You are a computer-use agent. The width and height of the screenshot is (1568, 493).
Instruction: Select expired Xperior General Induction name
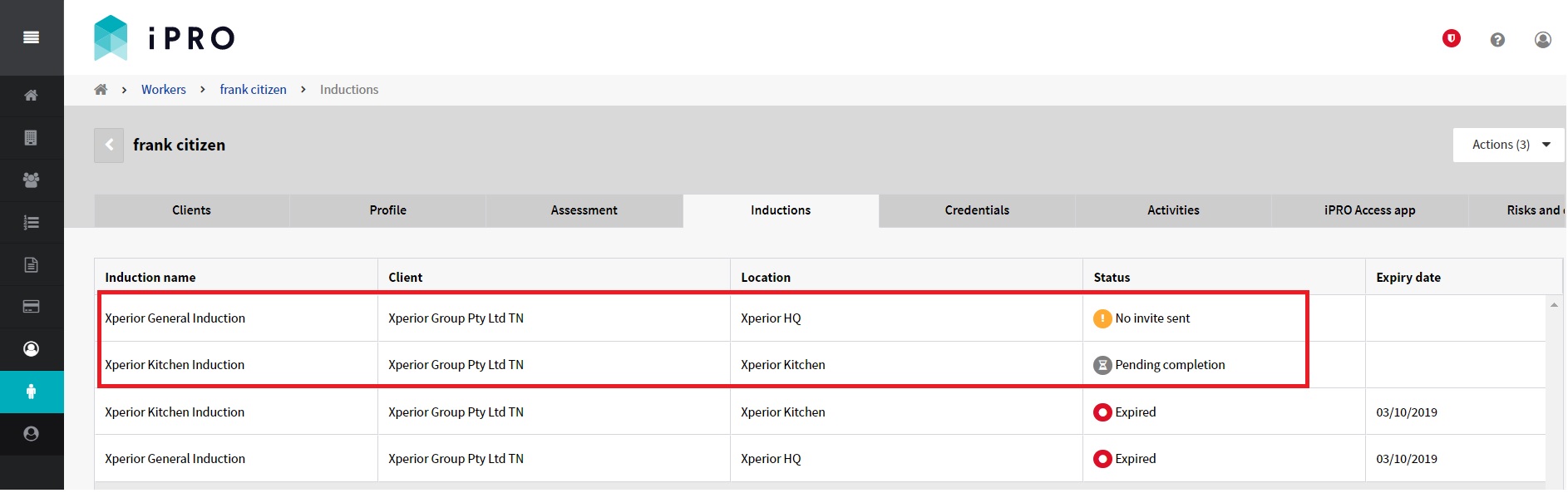pos(175,459)
